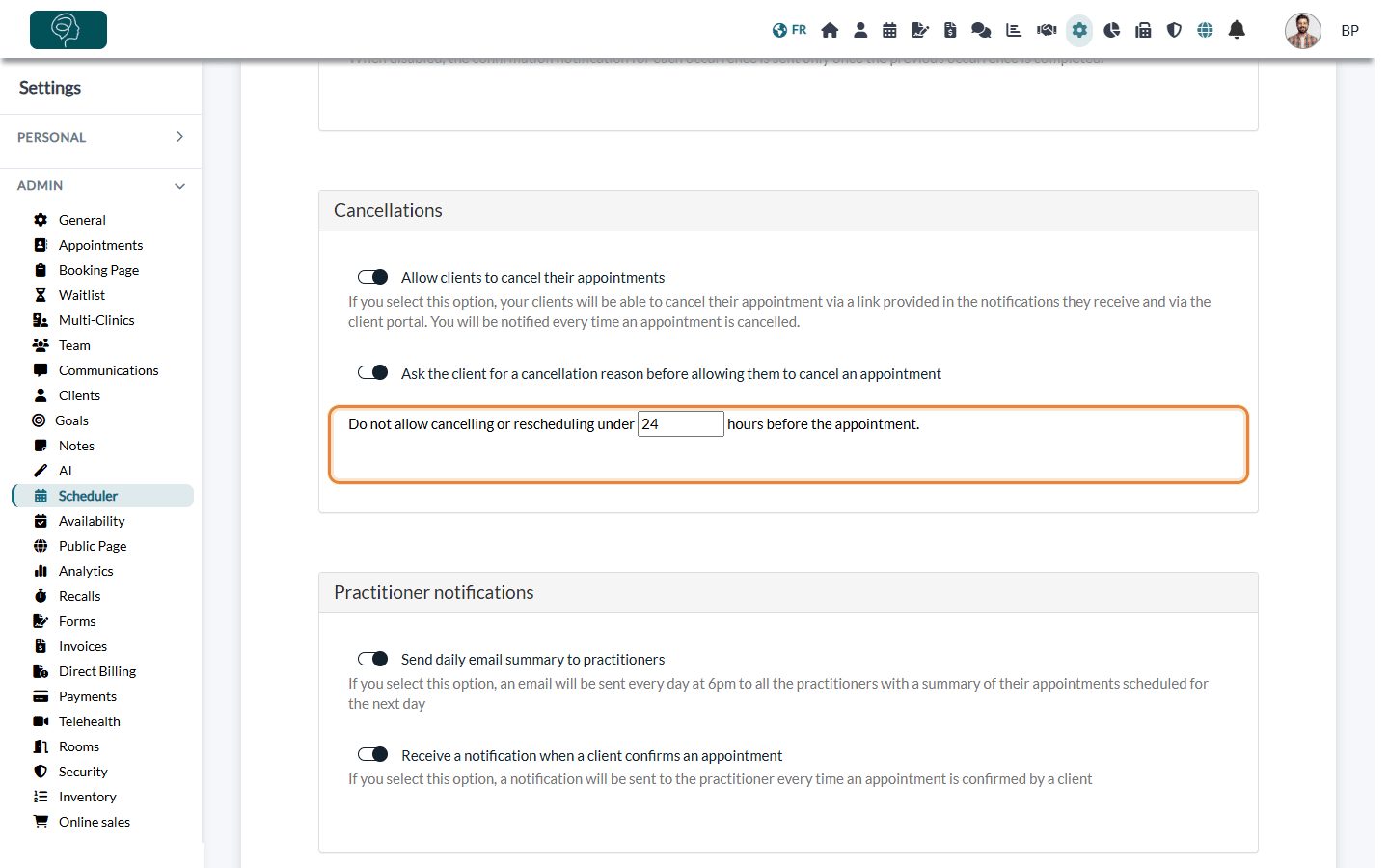This screenshot has width=1389, height=868.
Task: Click the settings gear icon in top bar
Action: [x=1079, y=30]
